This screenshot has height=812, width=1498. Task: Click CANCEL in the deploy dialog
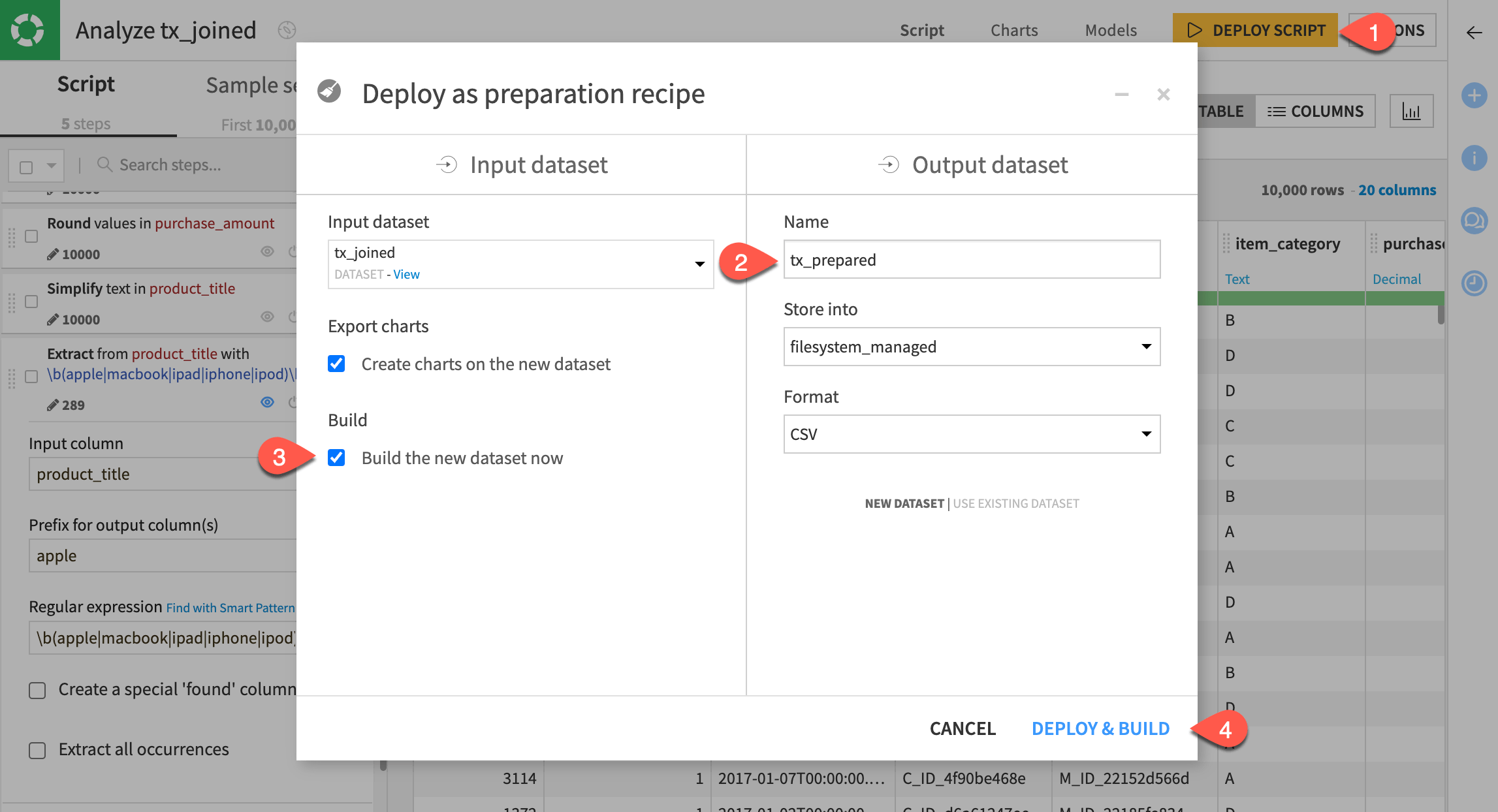click(963, 728)
